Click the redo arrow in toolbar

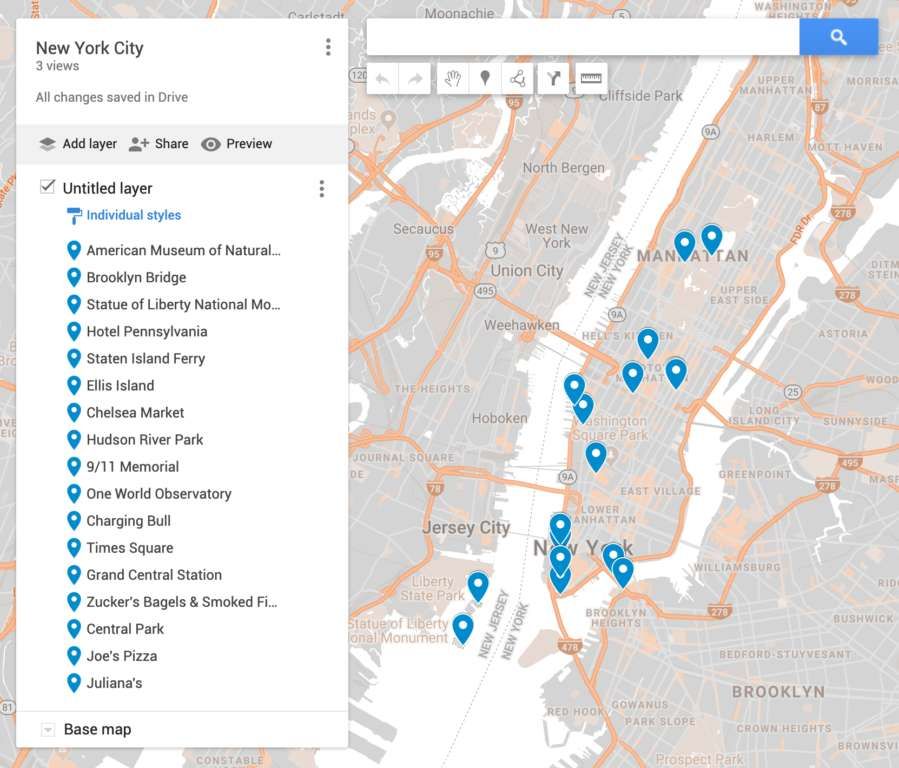415,79
